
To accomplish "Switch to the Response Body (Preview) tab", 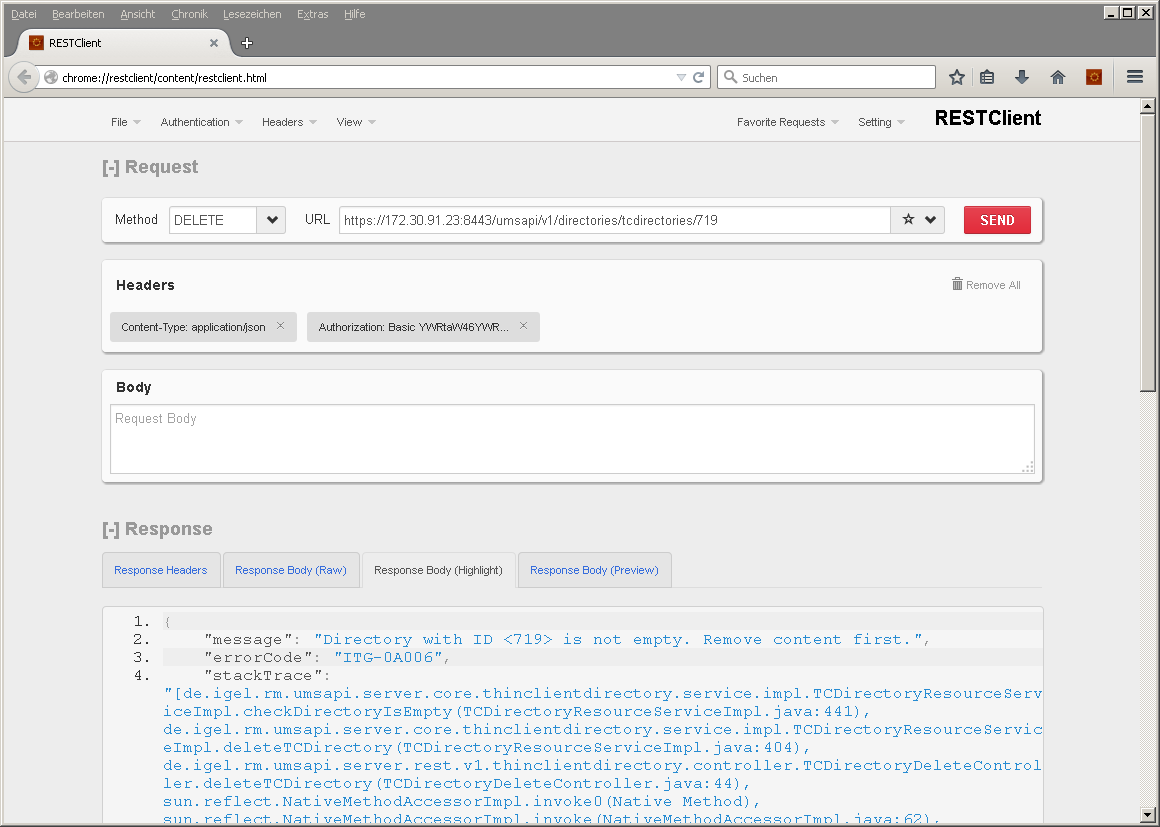I will pyautogui.click(x=594, y=569).
